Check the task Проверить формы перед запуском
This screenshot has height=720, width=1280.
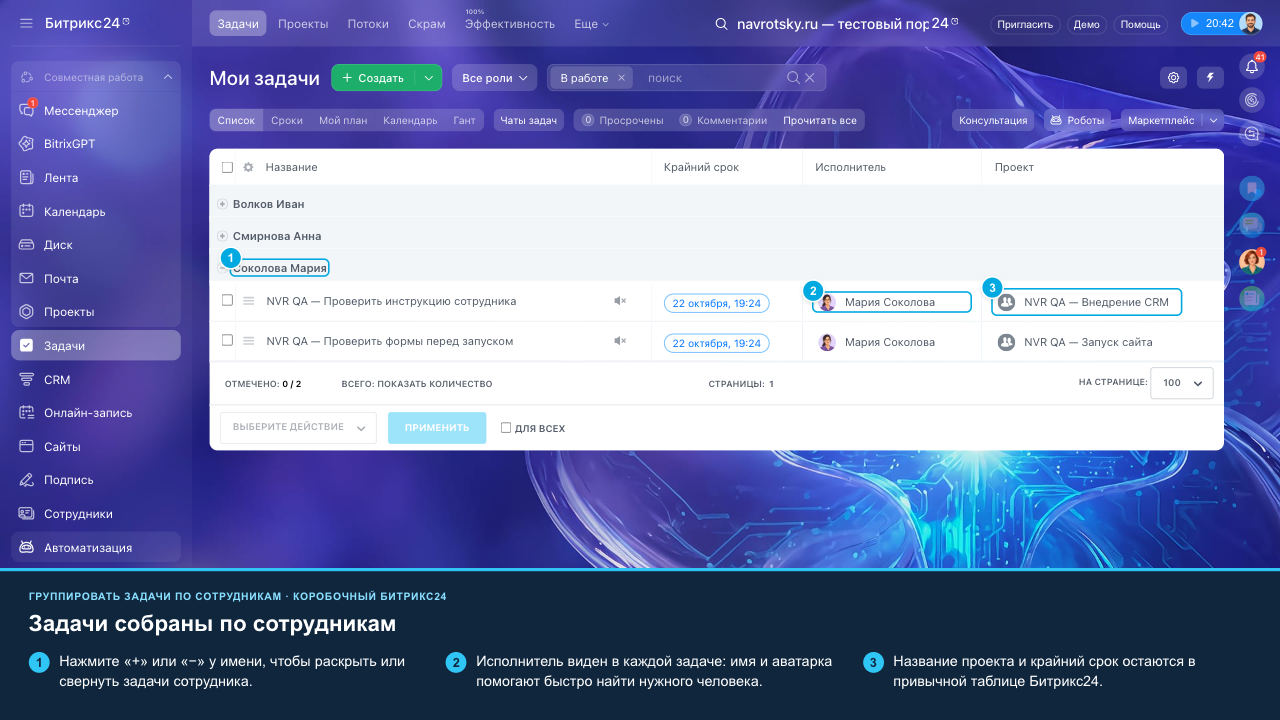pos(227,341)
